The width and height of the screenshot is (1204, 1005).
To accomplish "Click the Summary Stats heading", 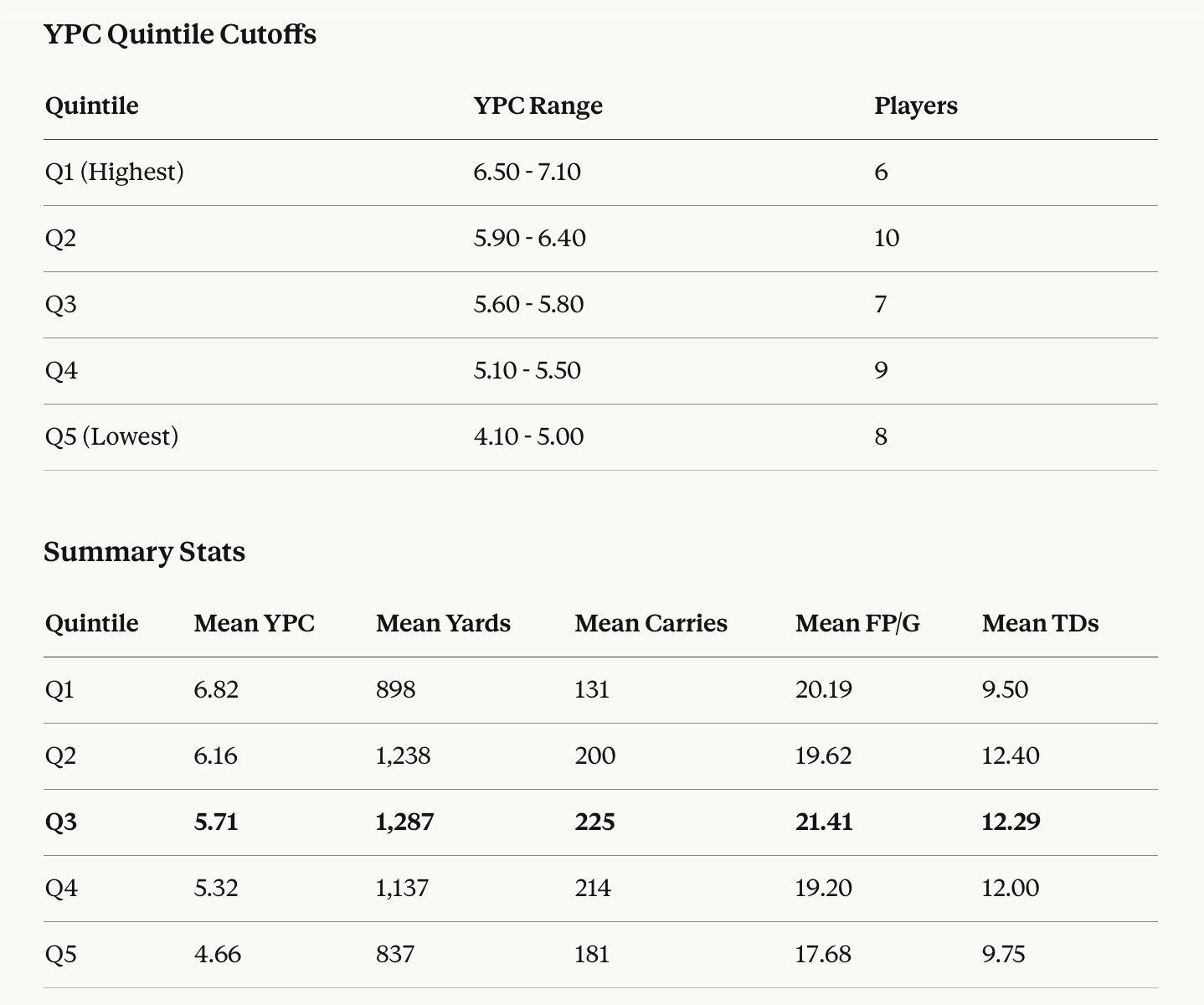I will click(x=144, y=552).
